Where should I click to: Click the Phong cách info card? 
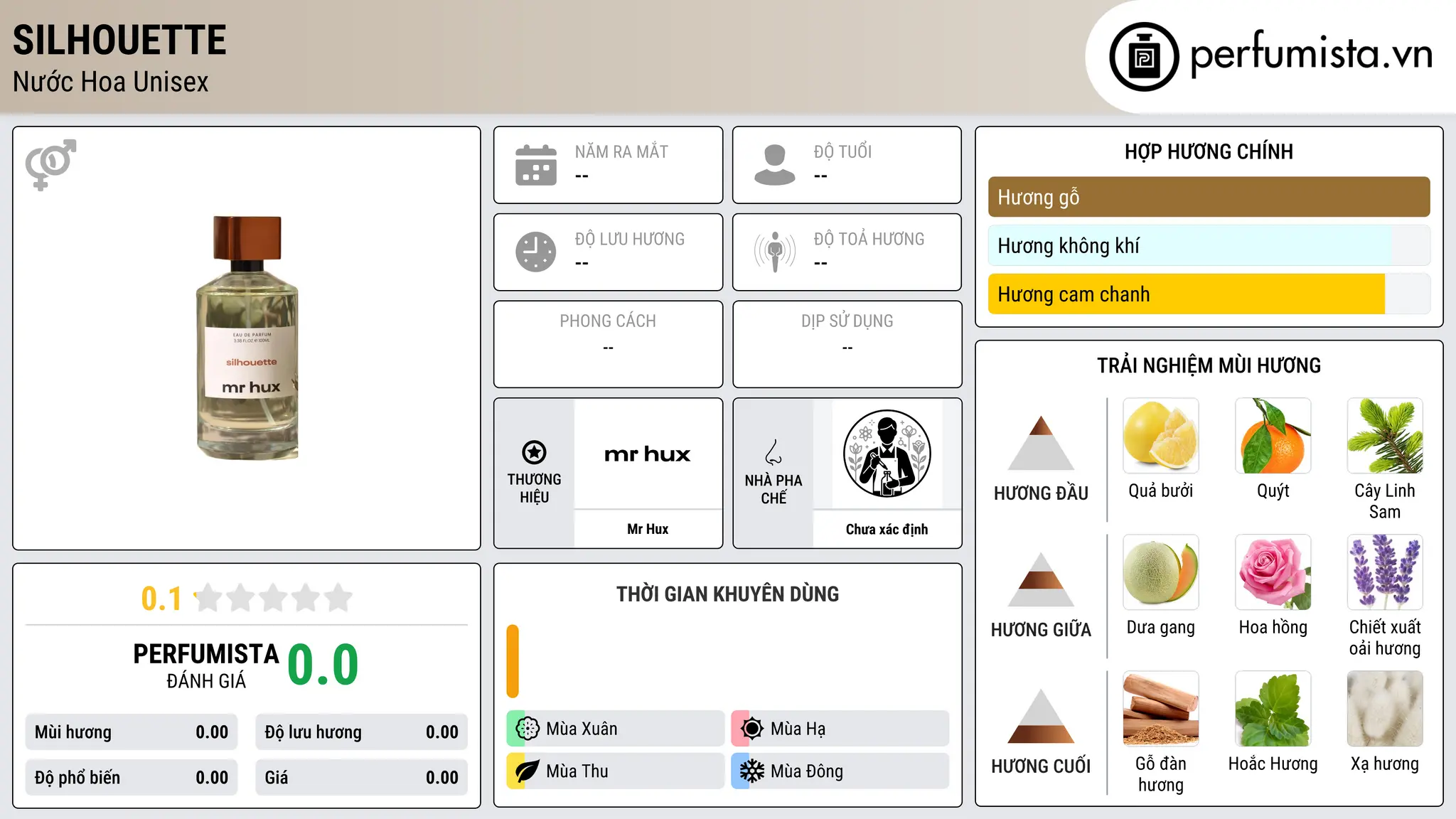(608, 344)
